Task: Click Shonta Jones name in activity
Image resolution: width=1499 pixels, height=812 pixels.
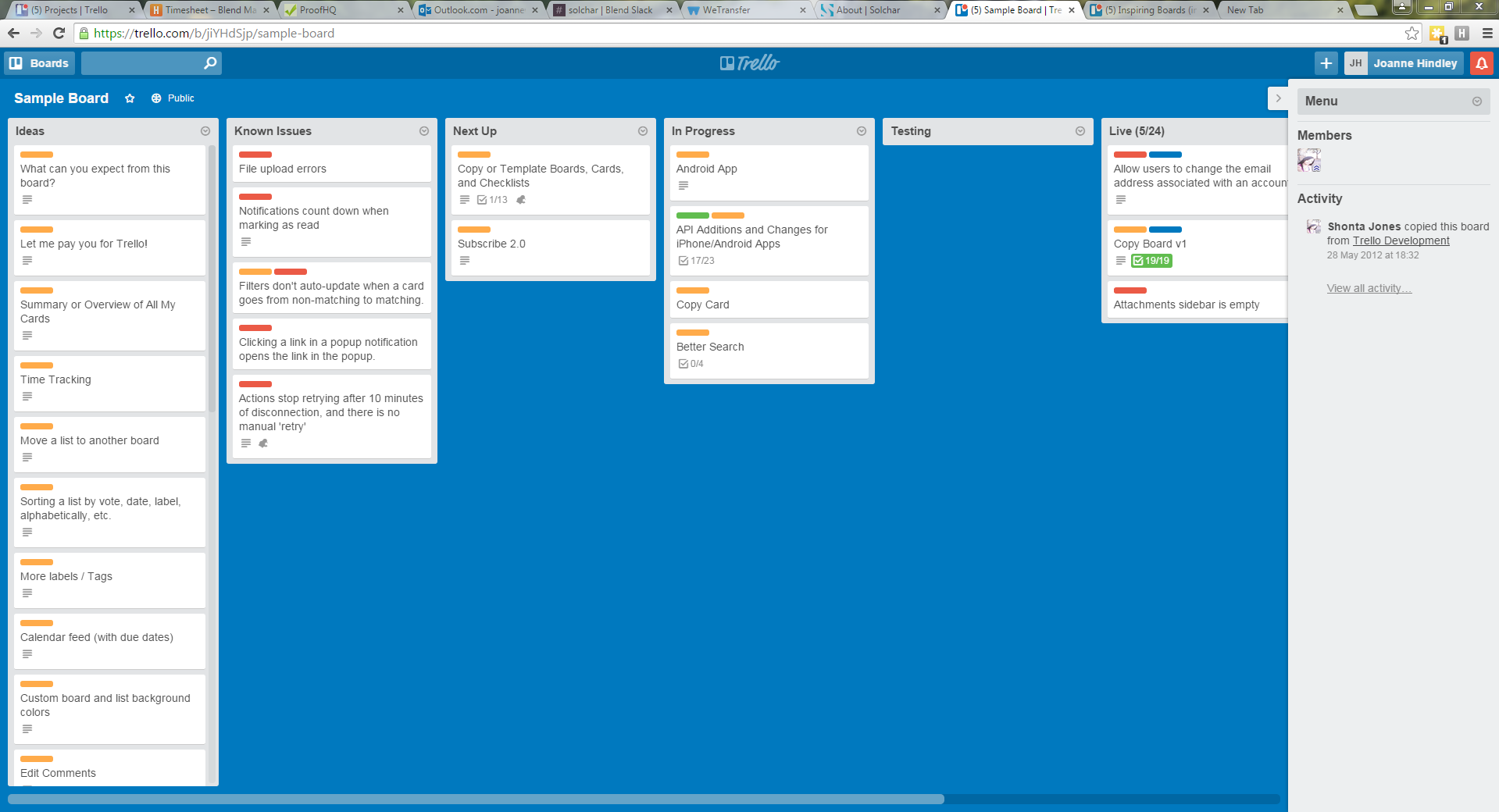Action: click(x=1365, y=226)
